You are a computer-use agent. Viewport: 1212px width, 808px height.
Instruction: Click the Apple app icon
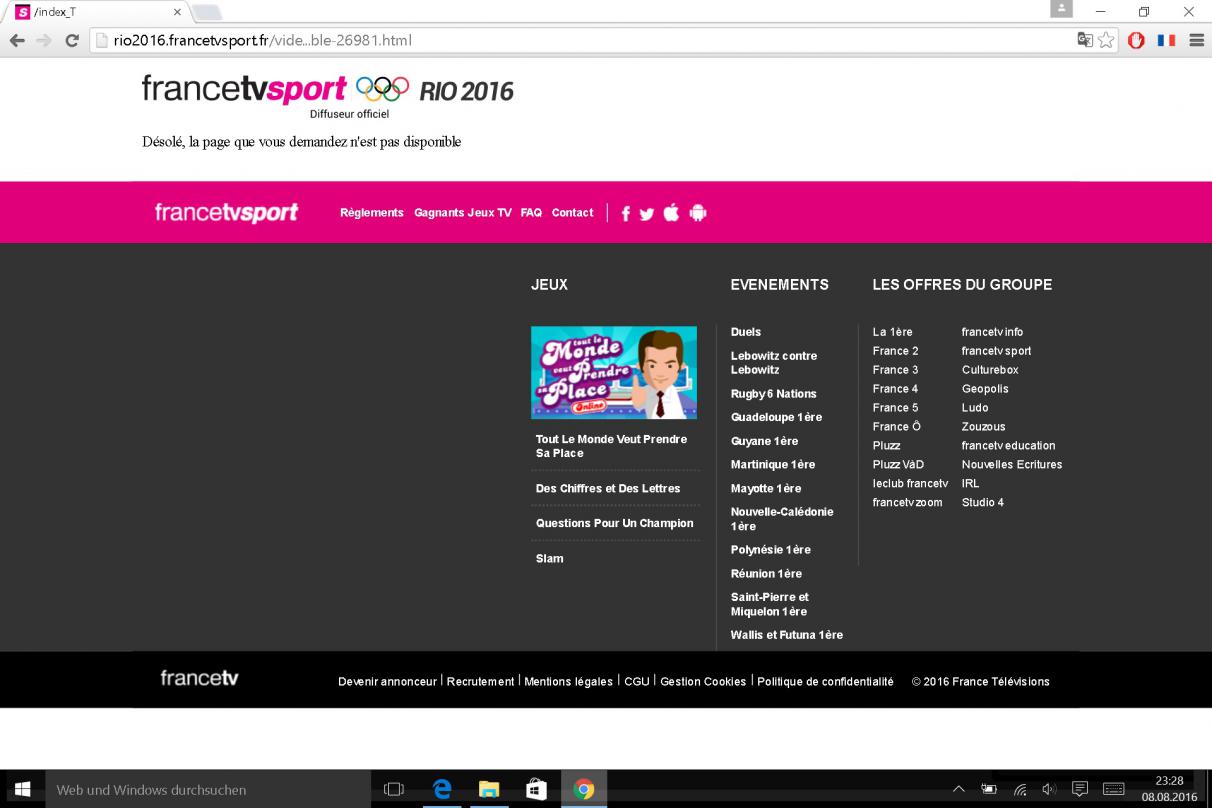click(671, 212)
